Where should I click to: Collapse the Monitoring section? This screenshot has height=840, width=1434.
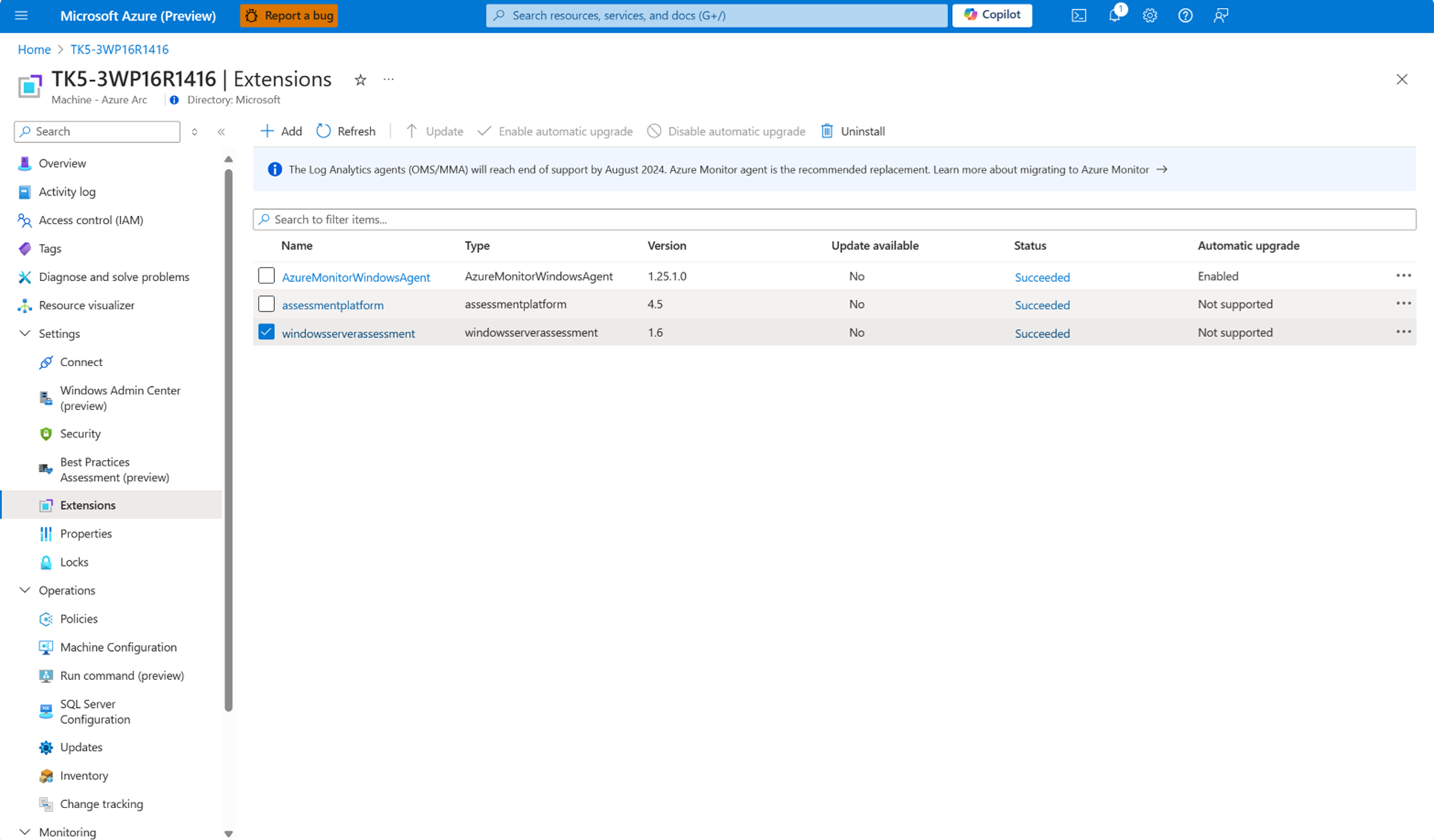pyautogui.click(x=25, y=831)
